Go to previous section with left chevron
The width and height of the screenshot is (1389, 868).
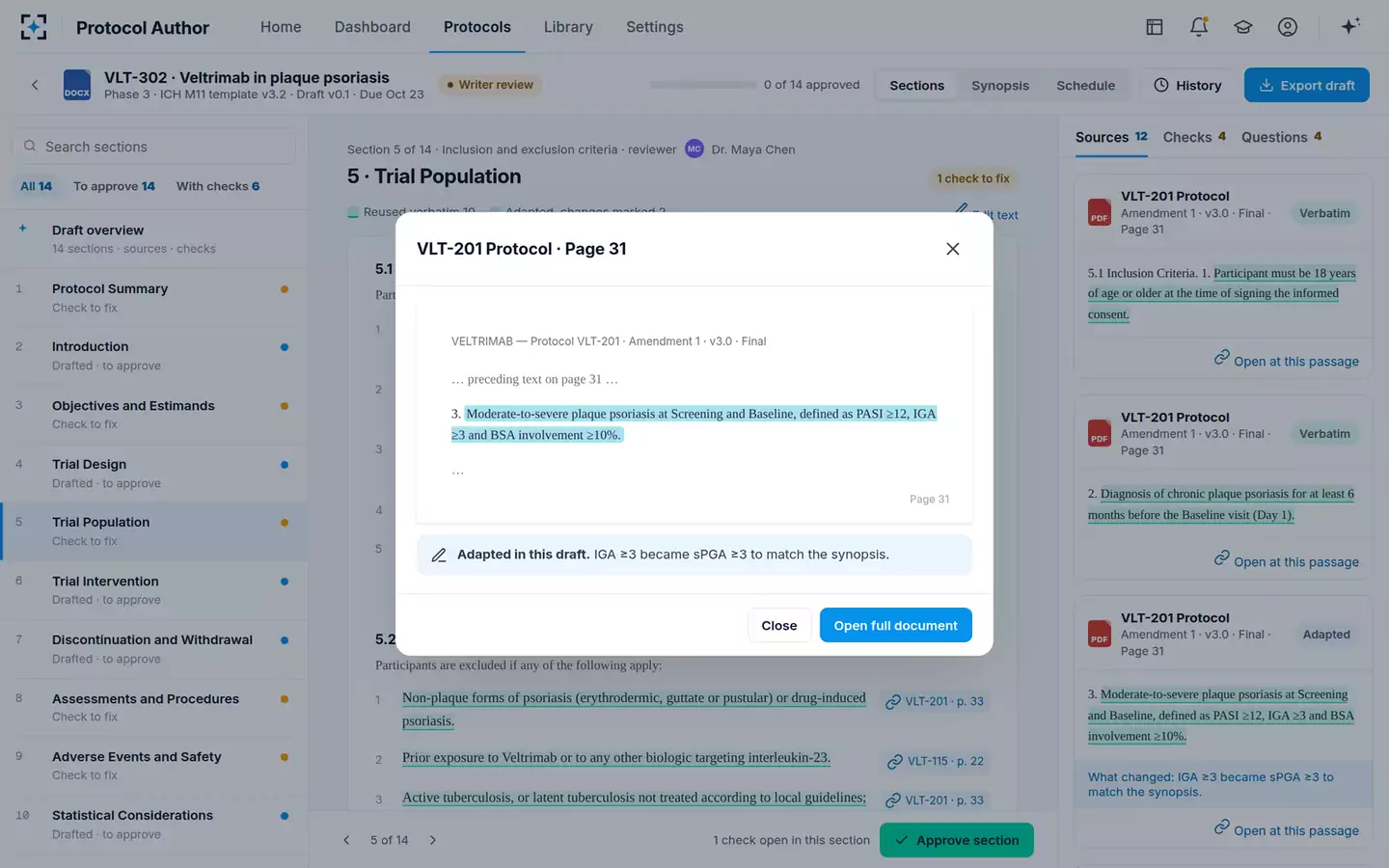346,840
